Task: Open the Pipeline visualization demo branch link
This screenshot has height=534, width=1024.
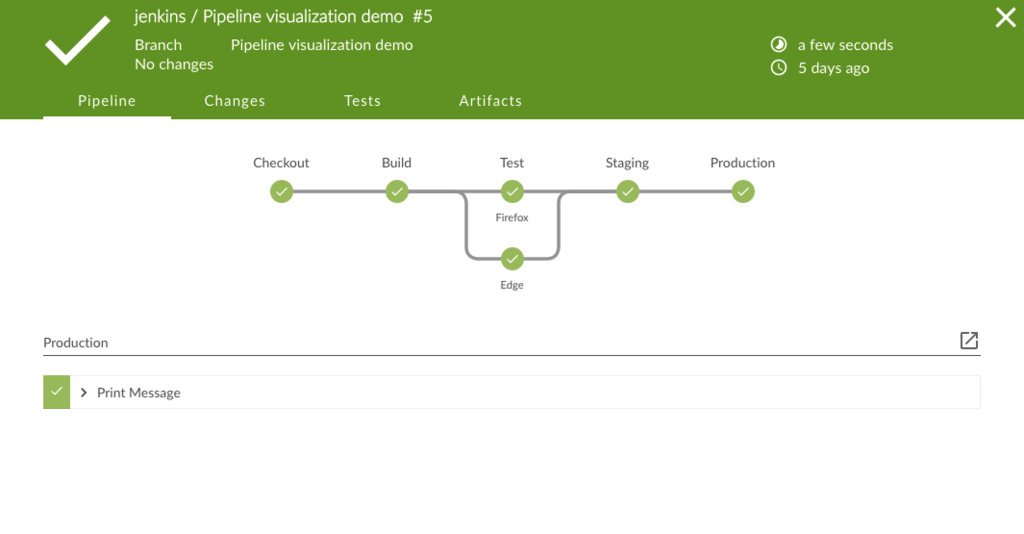Action: point(321,45)
